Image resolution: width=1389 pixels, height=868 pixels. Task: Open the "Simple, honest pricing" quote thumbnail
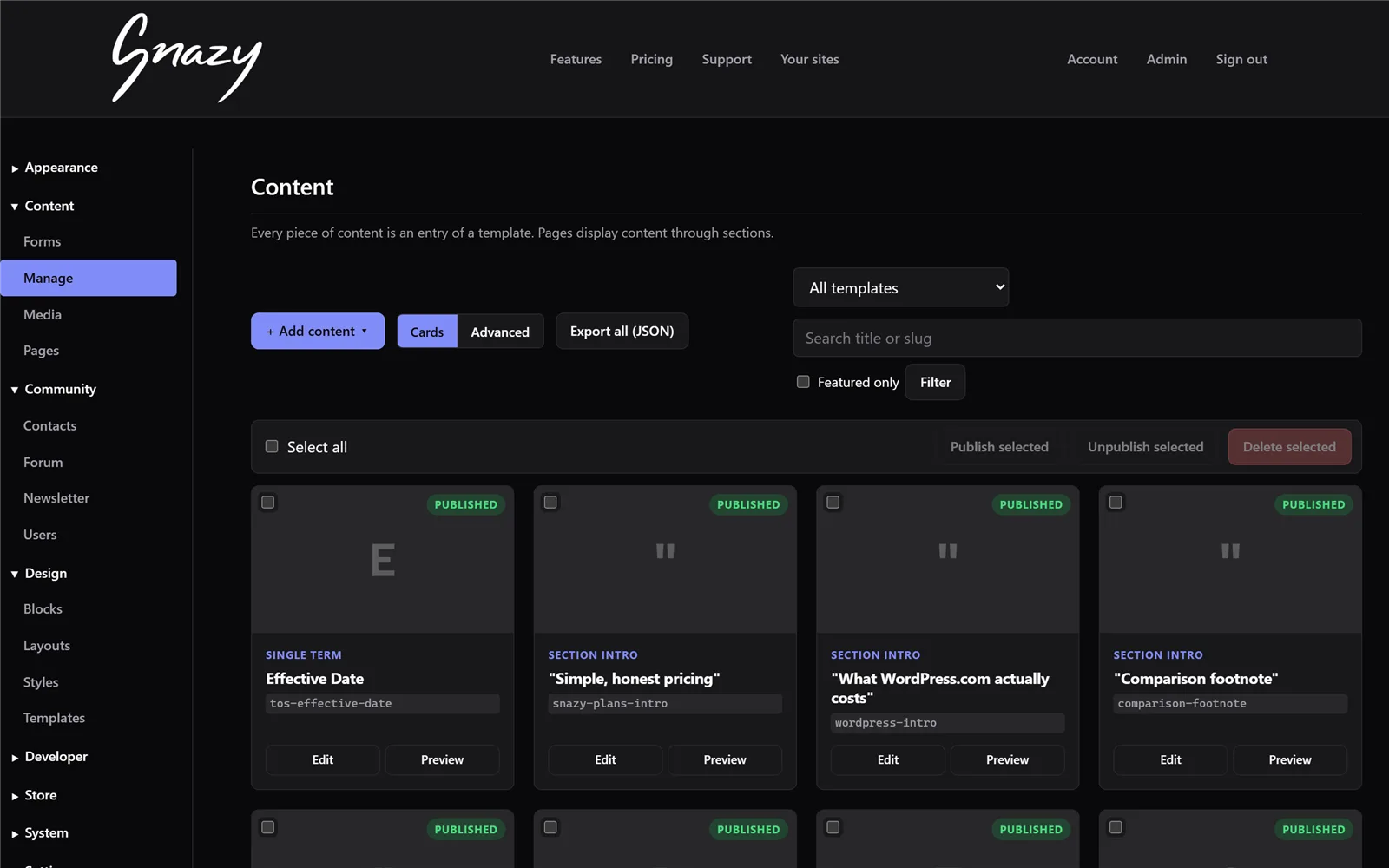pyautogui.click(x=665, y=560)
